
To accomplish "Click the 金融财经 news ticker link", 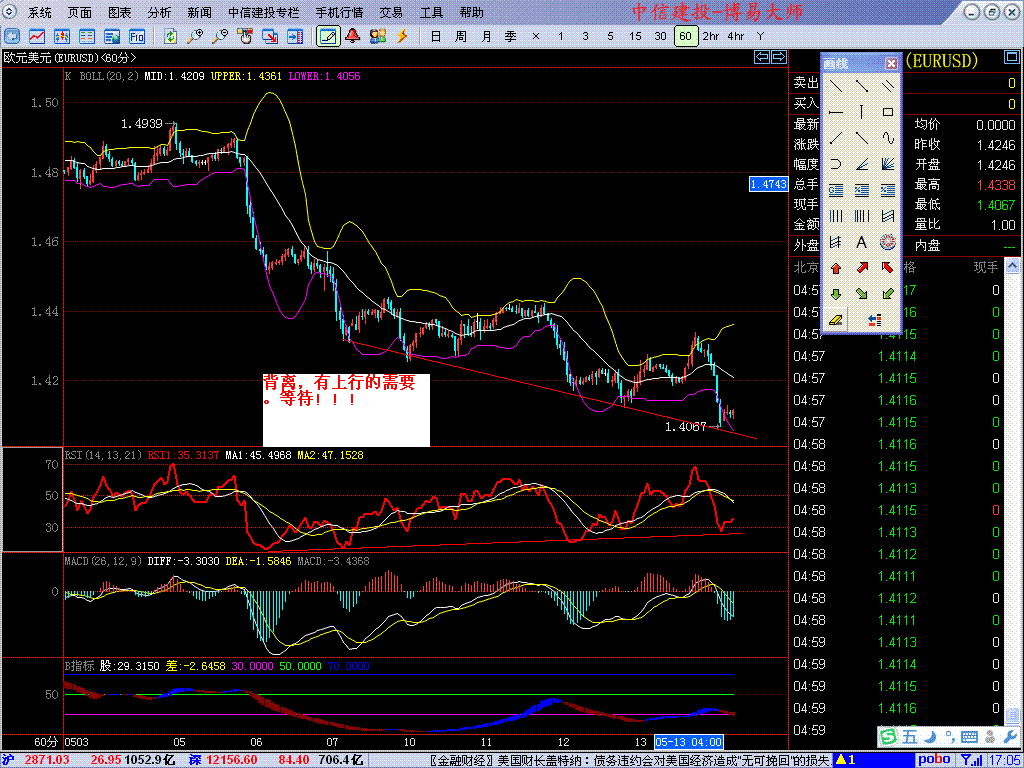I will (x=462, y=760).
